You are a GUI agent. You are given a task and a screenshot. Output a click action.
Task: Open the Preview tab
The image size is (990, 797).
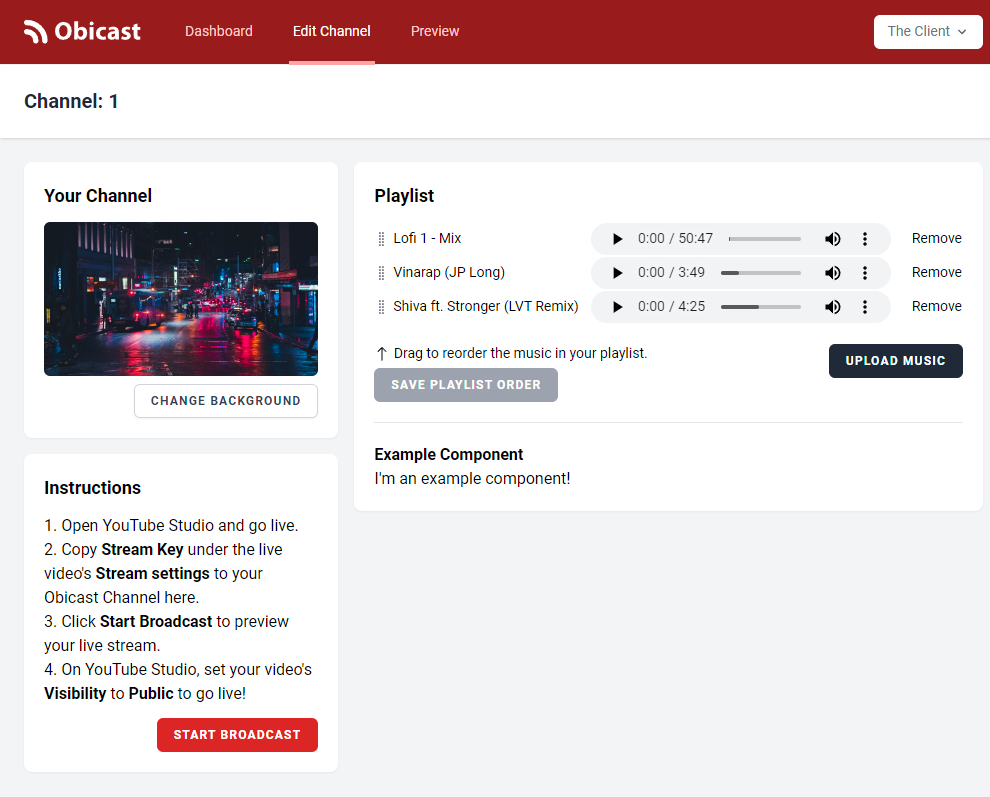[x=434, y=31]
